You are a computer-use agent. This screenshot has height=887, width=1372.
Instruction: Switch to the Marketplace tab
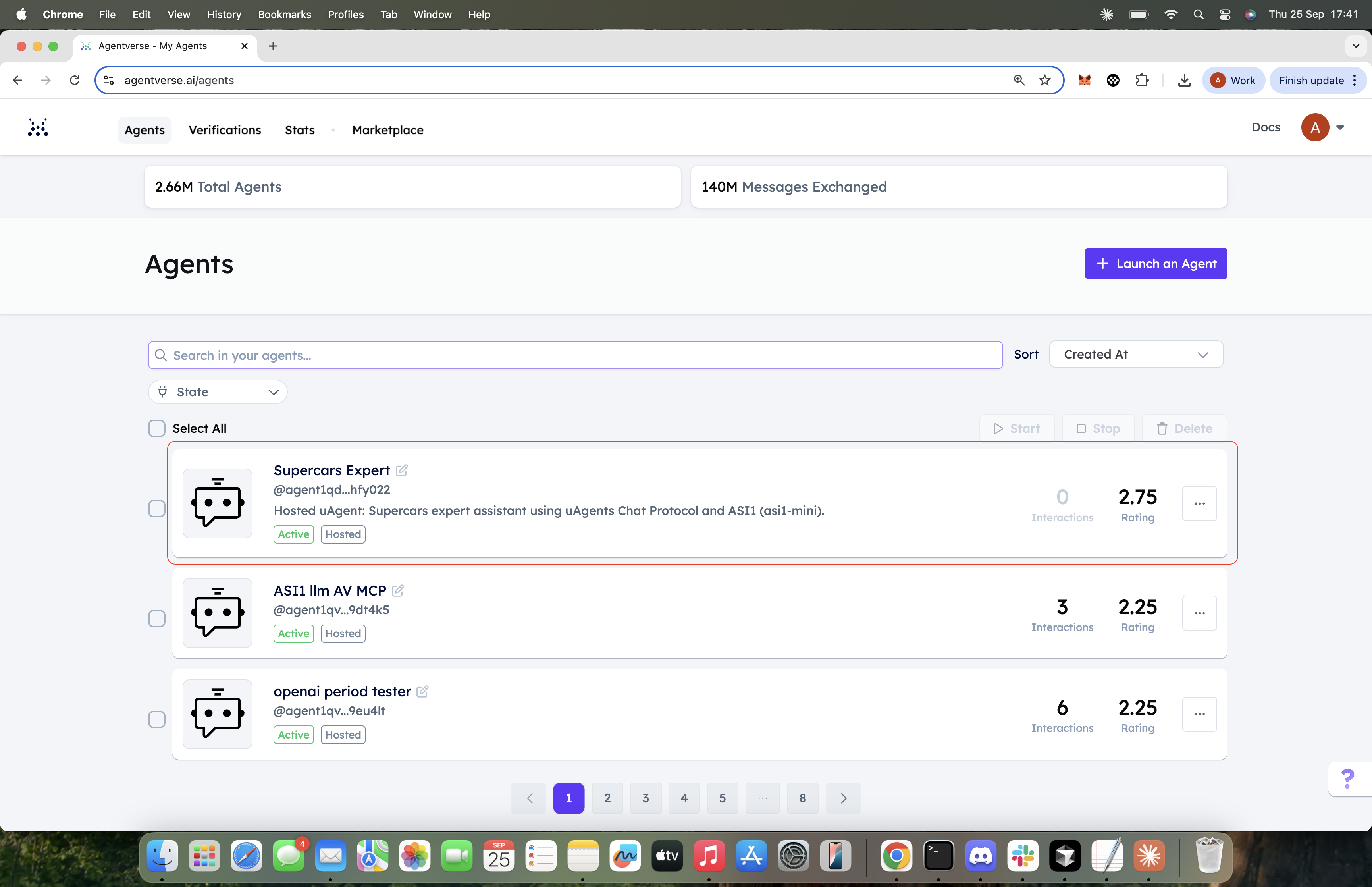click(x=387, y=130)
